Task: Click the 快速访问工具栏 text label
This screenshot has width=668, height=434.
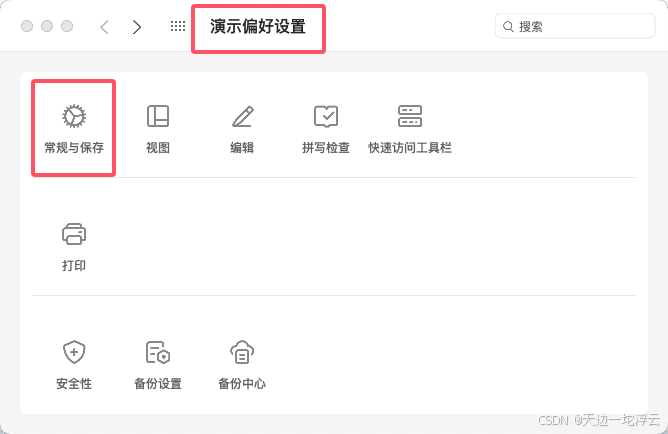Action: click(410, 147)
